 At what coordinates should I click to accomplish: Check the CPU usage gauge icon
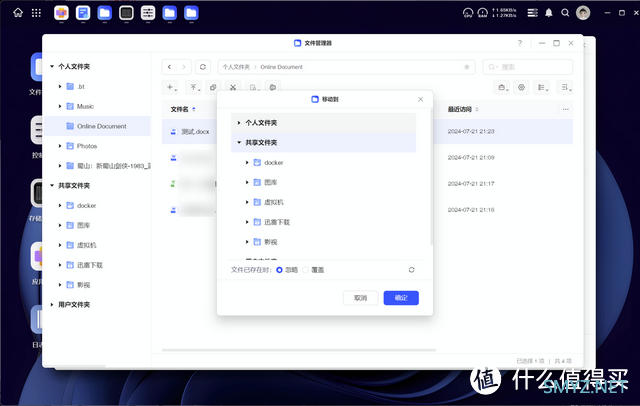468,13
